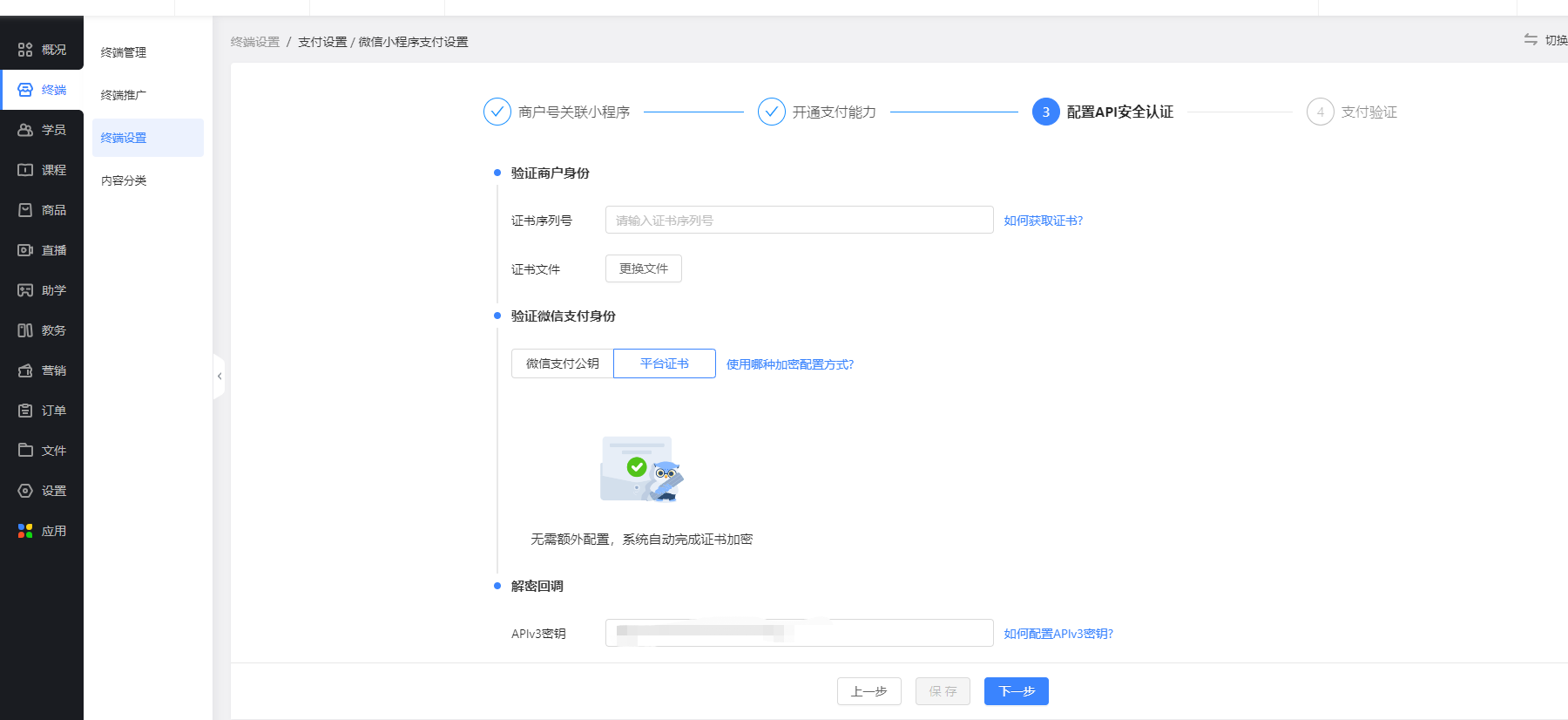1568x720 pixels.
Task: Click the certificate illustration image
Action: coord(642,469)
